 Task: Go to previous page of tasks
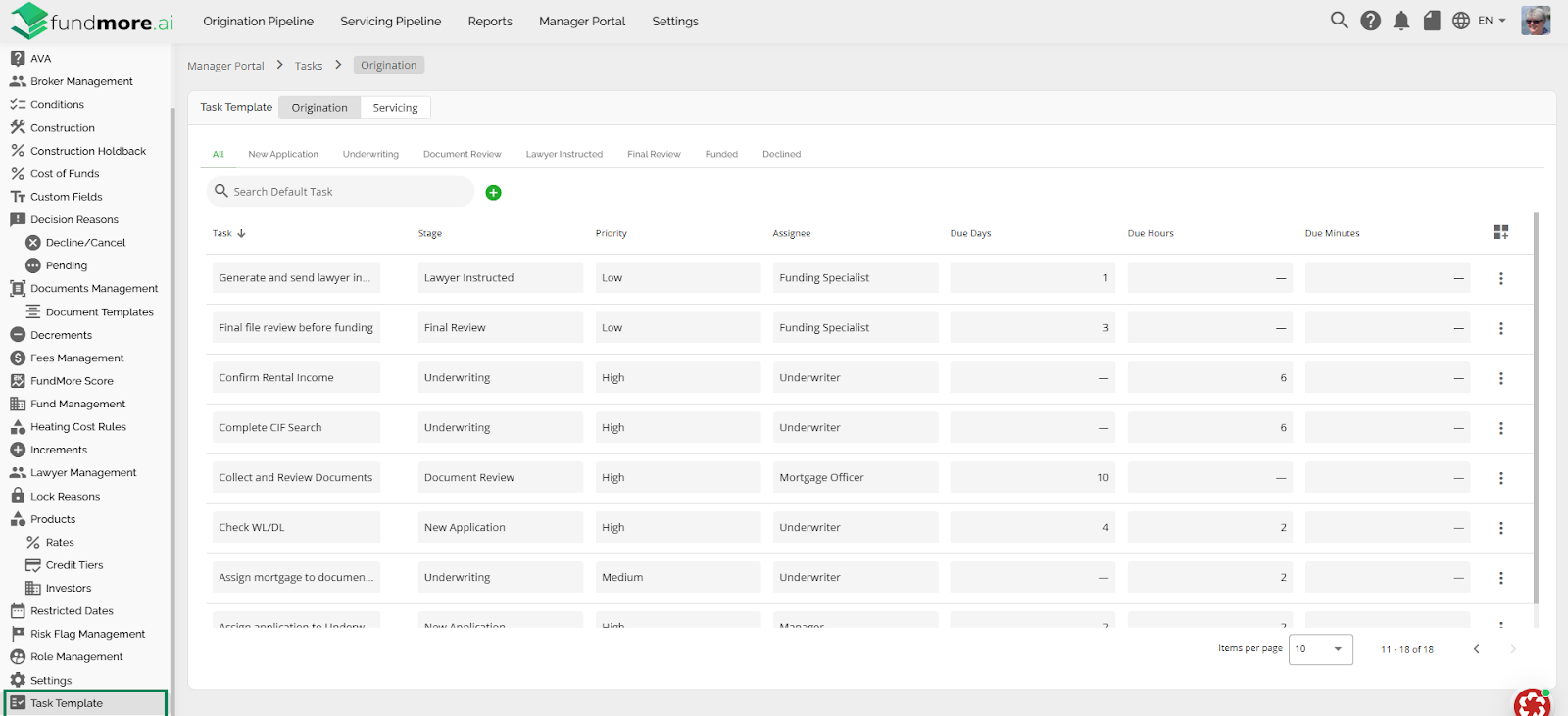coord(1476,649)
